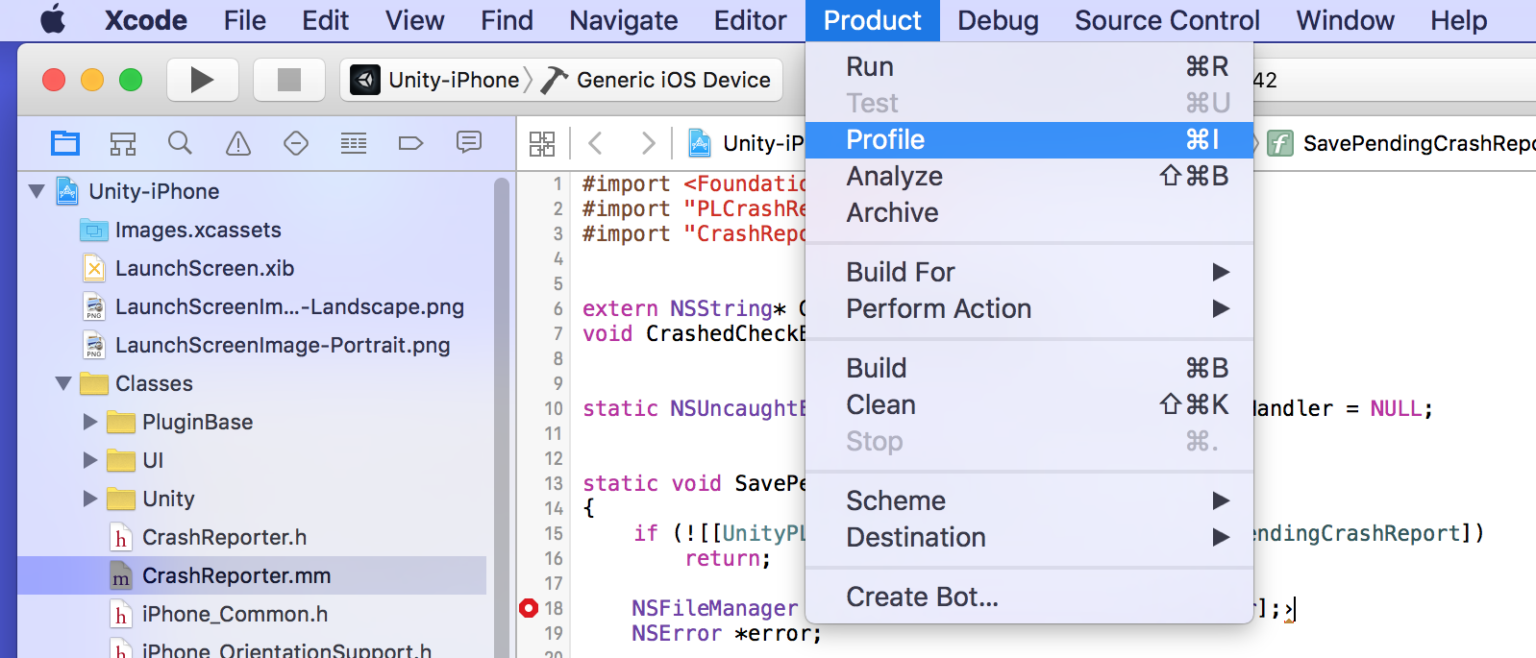Click line number 13 in the gutter
Viewport: 1536px width, 658px height.
click(x=553, y=483)
